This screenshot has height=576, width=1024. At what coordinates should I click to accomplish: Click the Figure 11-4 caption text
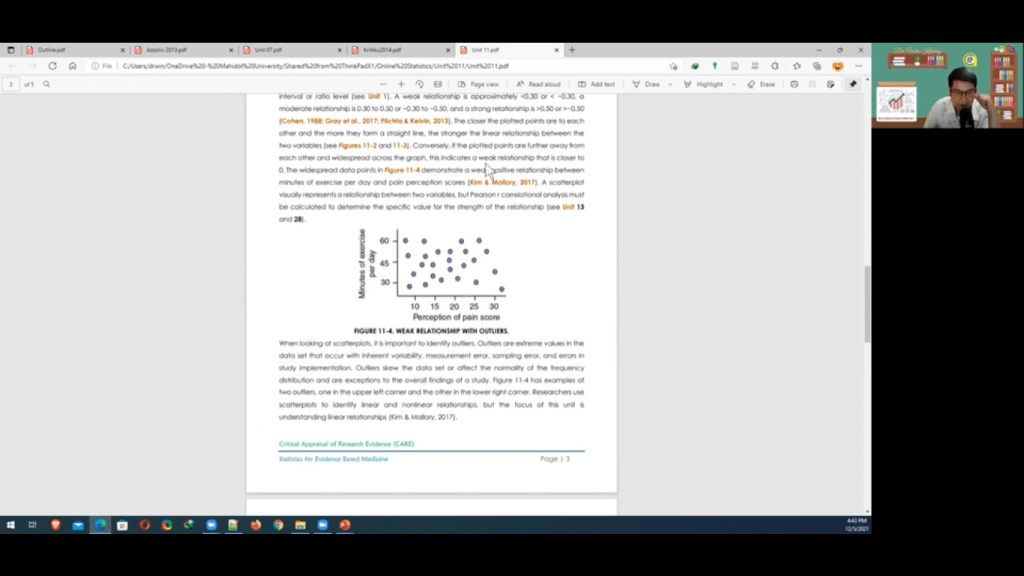[x=431, y=331]
